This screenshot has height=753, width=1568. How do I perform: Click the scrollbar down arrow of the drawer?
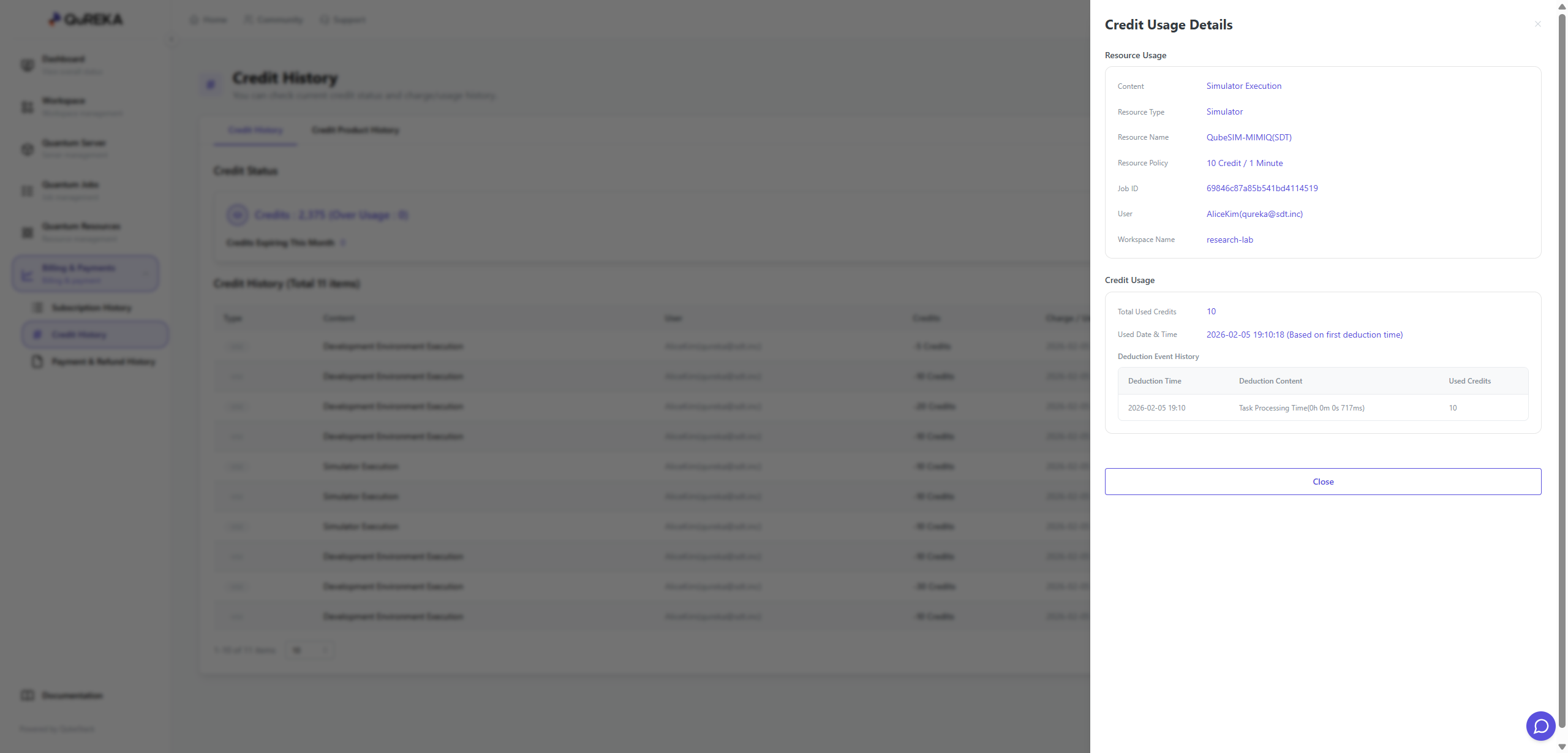click(1562, 747)
